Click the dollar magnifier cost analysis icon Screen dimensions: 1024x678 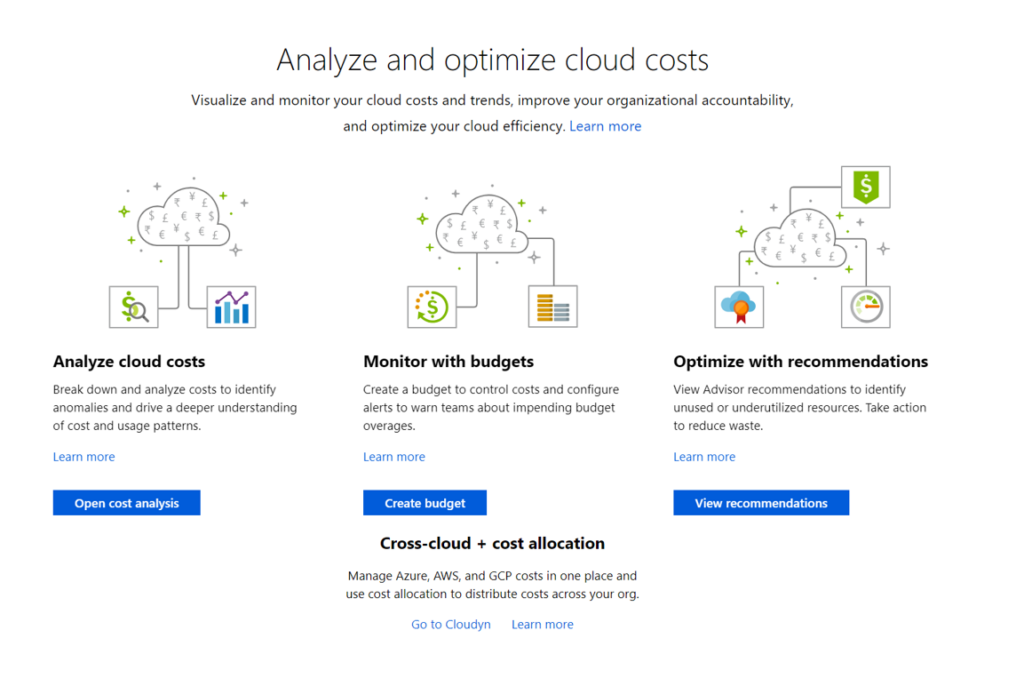134,306
